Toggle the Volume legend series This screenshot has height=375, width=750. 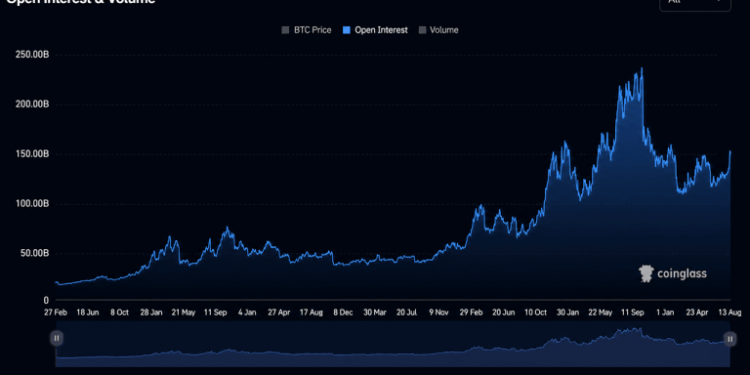point(439,30)
